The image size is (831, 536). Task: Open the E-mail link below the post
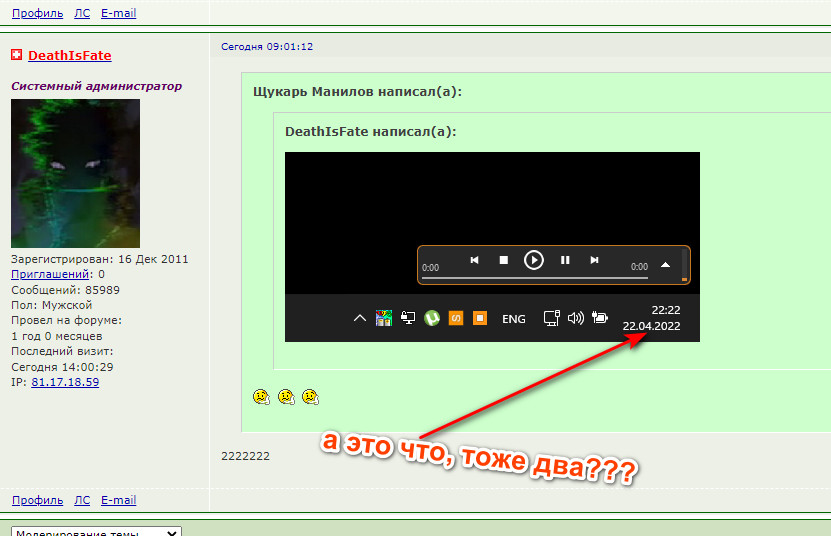119,500
